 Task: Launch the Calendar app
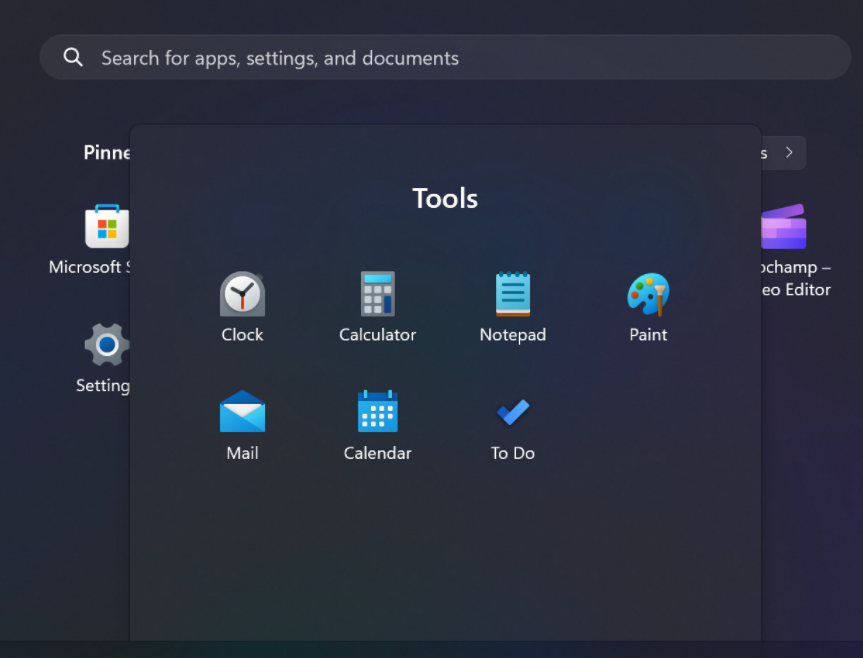(x=378, y=412)
